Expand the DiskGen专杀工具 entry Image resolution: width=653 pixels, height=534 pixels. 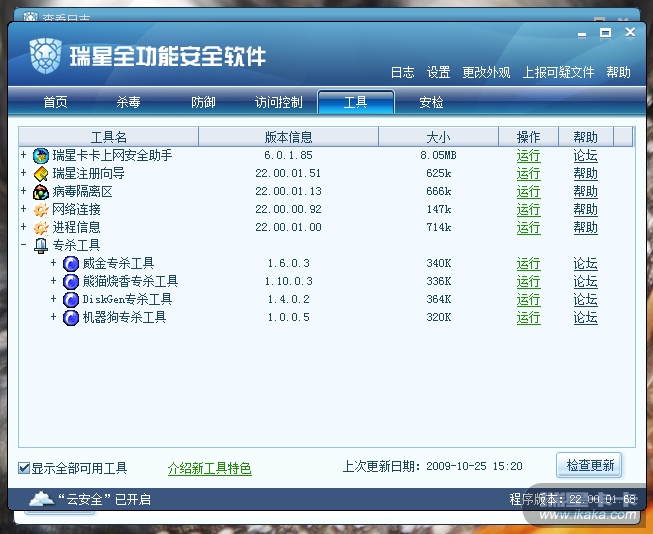pos(53,299)
